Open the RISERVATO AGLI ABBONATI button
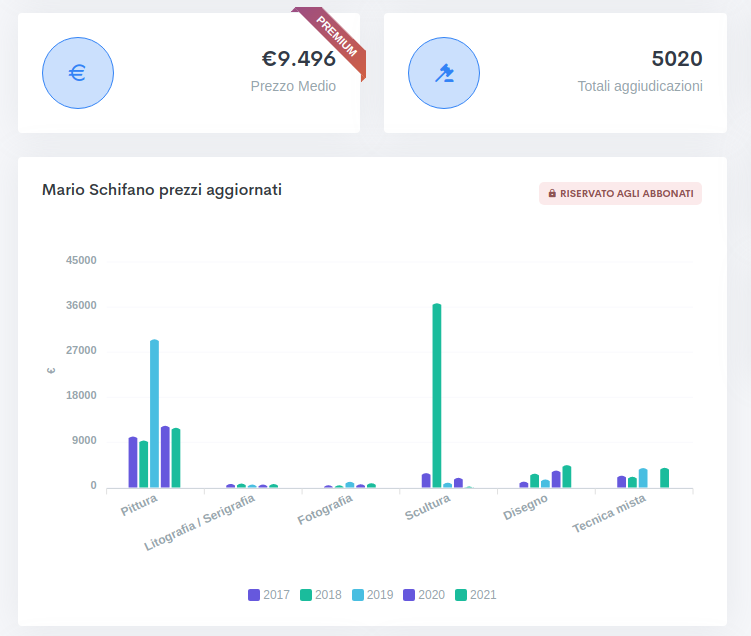The height and width of the screenshot is (636, 751). tap(620, 193)
